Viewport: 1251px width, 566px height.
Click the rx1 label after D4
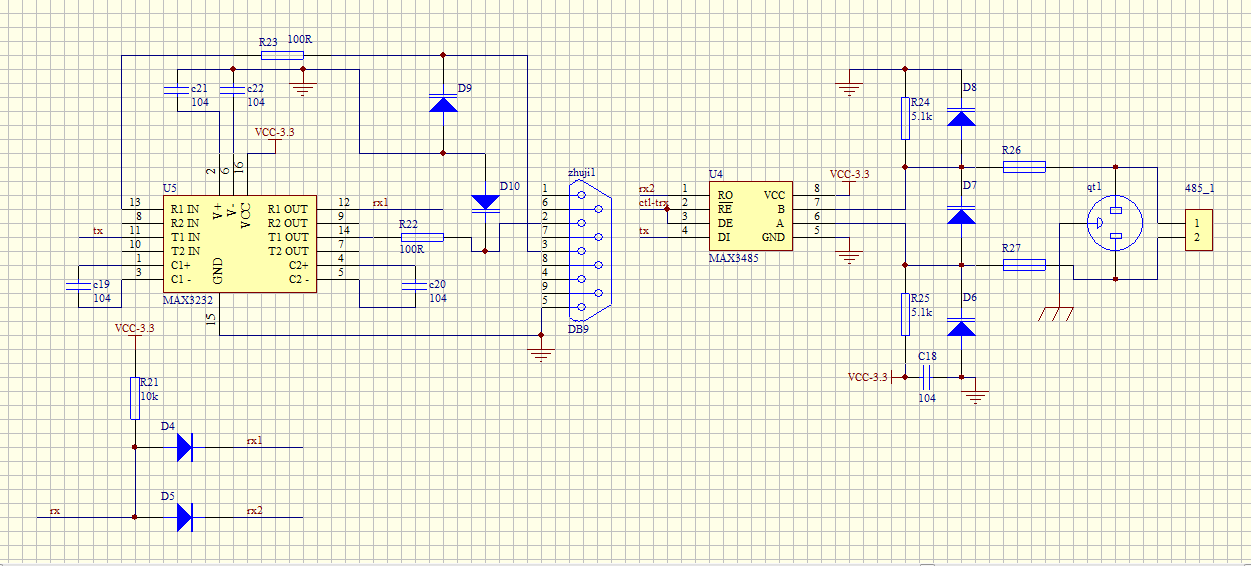254,440
